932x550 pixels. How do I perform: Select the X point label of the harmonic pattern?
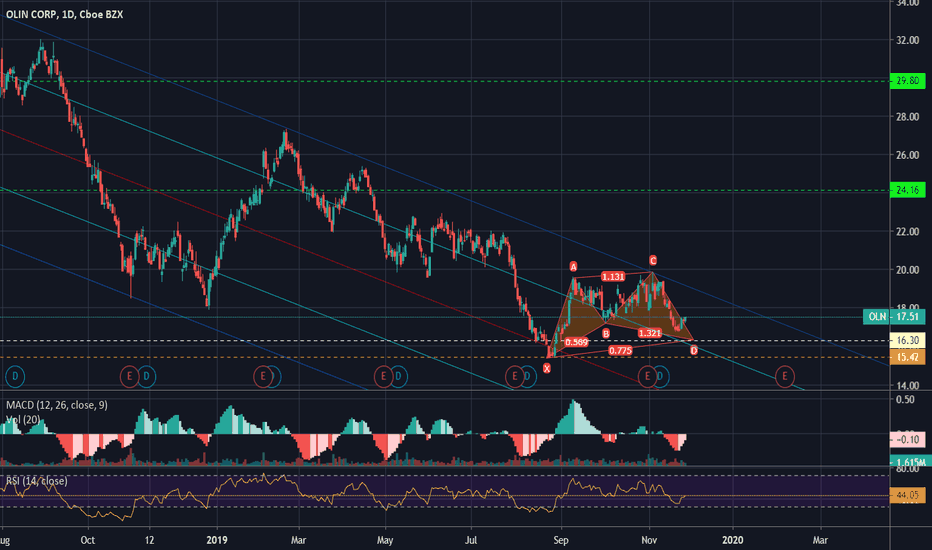tap(547, 368)
